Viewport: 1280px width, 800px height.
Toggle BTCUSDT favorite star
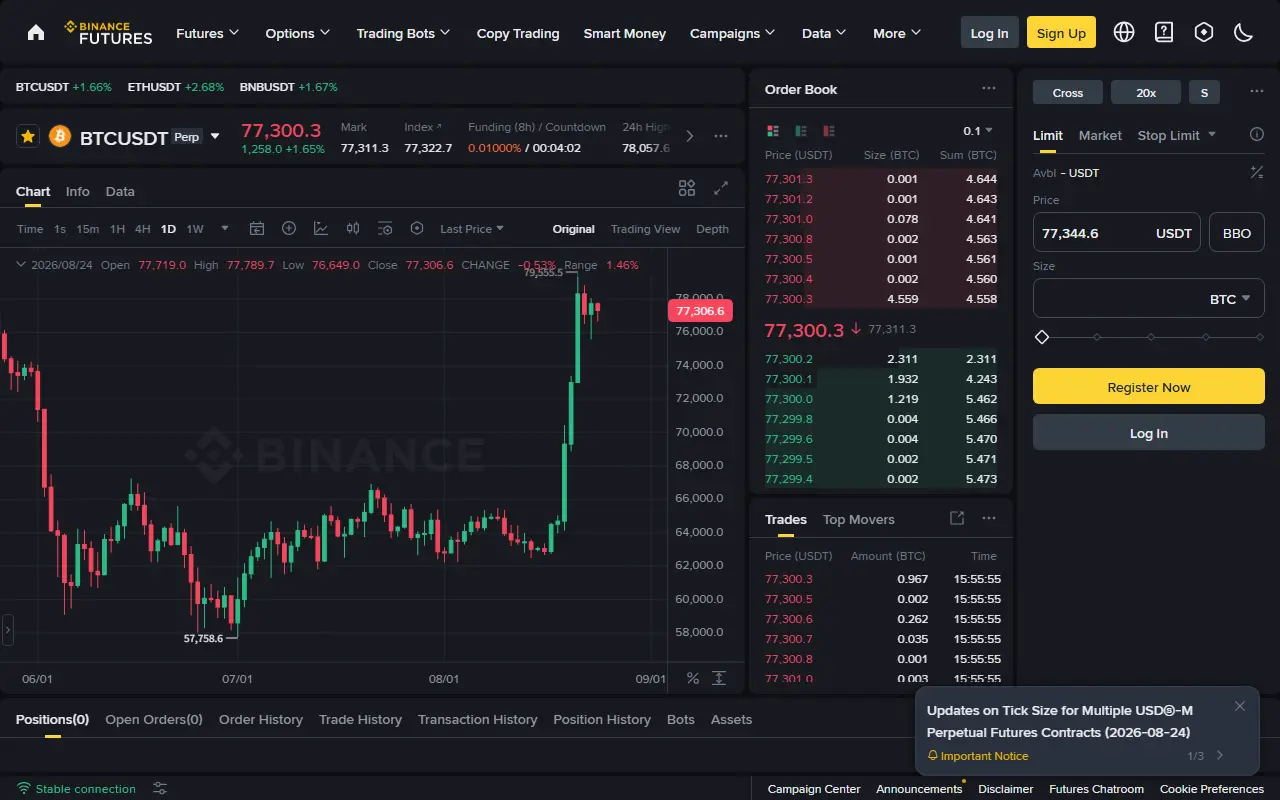point(28,136)
